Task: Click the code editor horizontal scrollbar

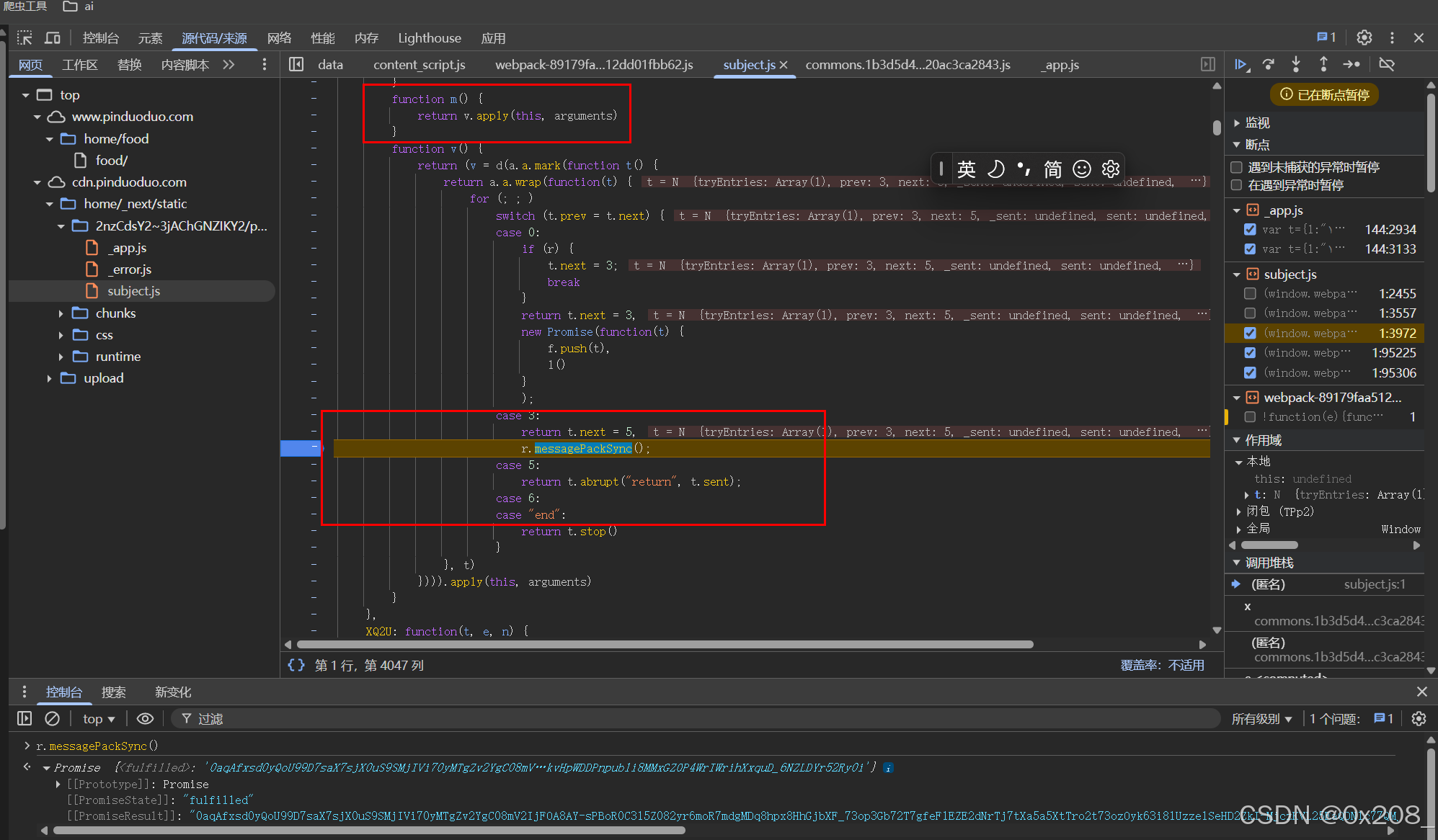Action: (665, 644)
